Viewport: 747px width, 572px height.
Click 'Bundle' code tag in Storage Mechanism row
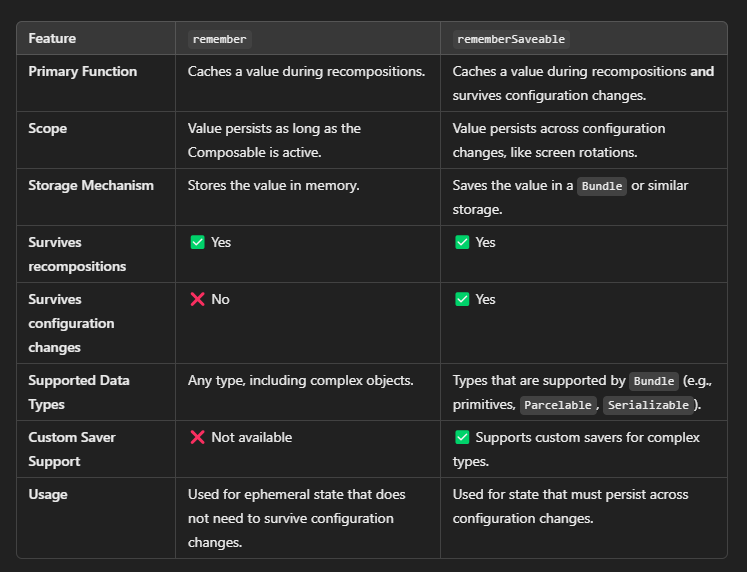point(602,186)
